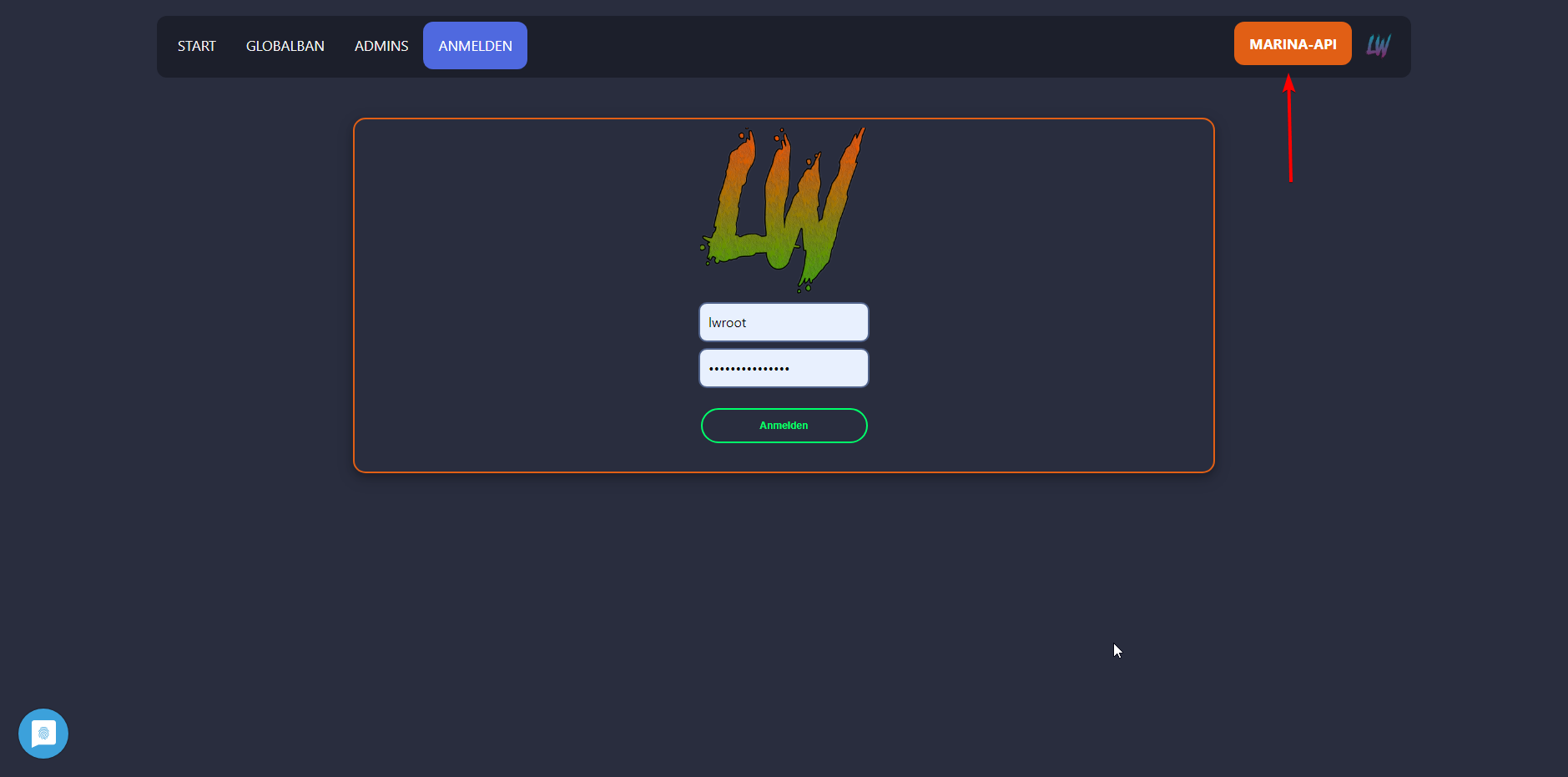Image resolution: width=1568 pixels, height=777 pixels.
Task: Focus the masked password field
Action: click(784, 368)
